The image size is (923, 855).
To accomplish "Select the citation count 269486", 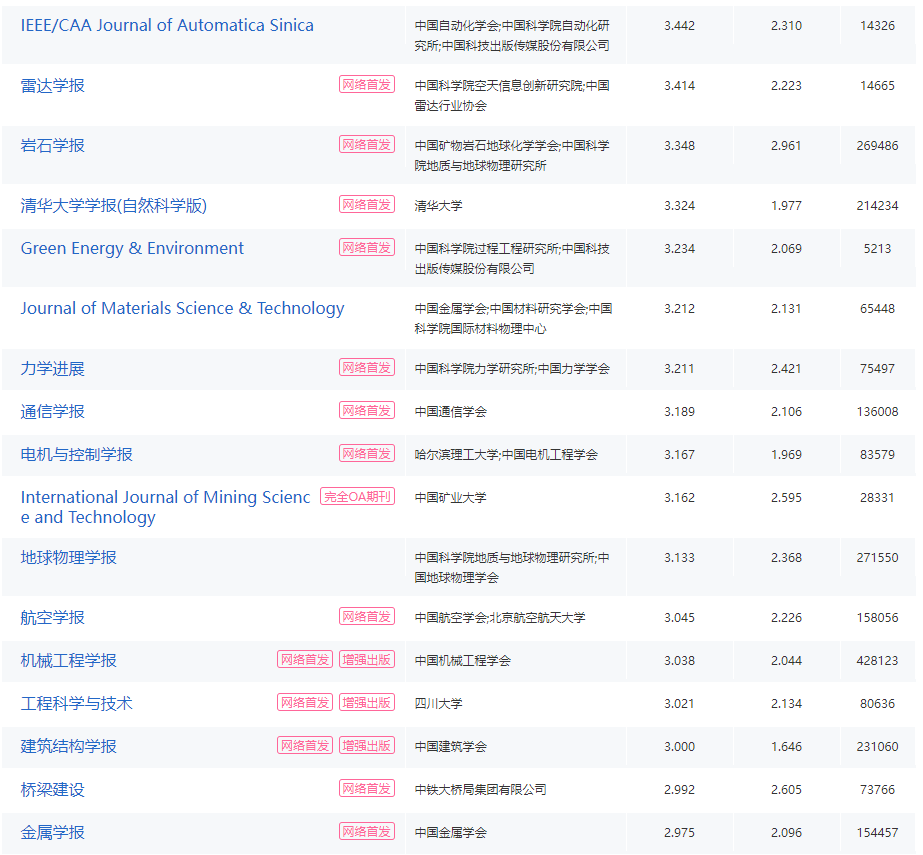I will point(877,146).
